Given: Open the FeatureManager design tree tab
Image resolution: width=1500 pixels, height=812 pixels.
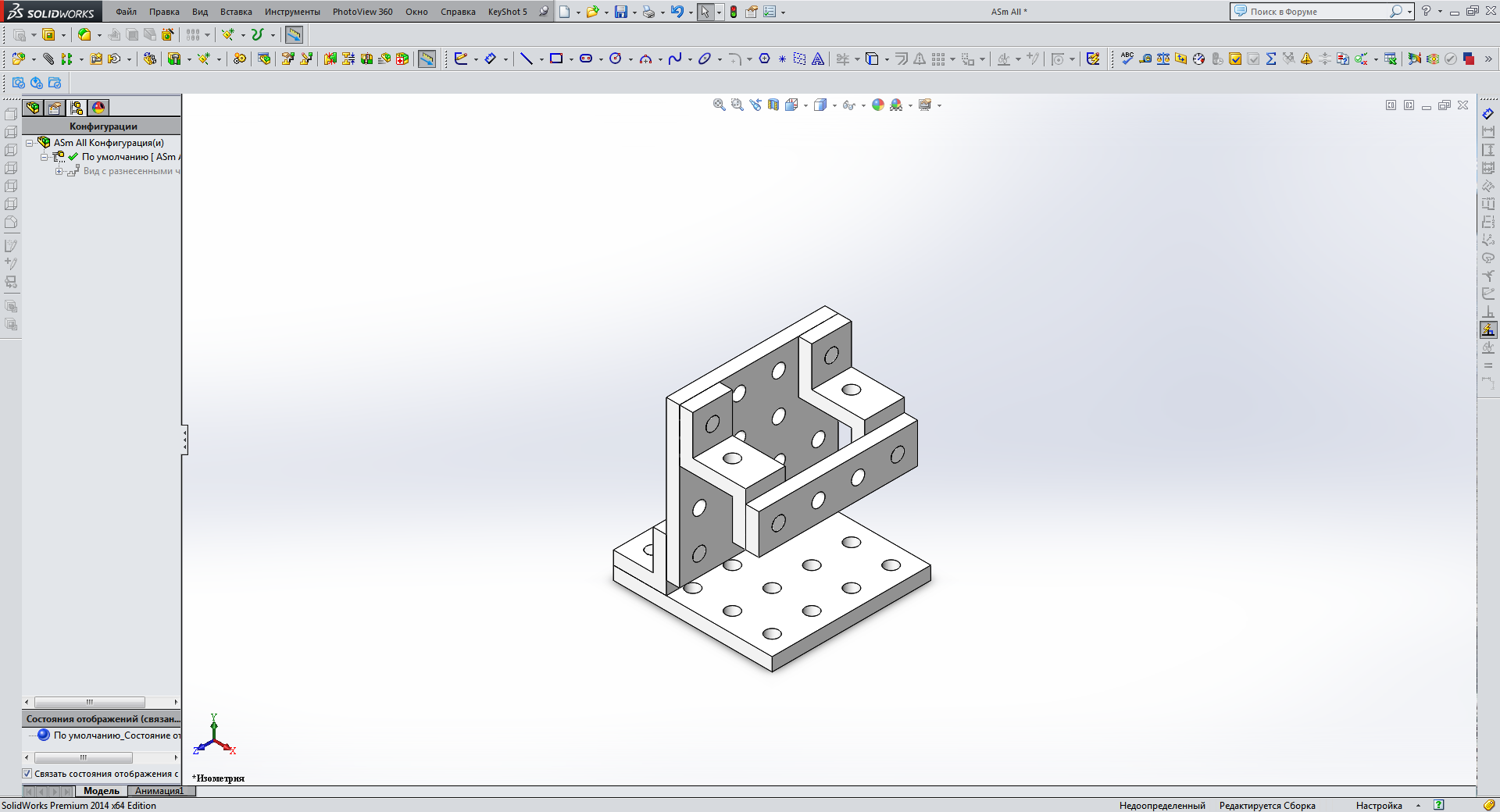Looking at the screenshot, I should (x=33, y=108).
